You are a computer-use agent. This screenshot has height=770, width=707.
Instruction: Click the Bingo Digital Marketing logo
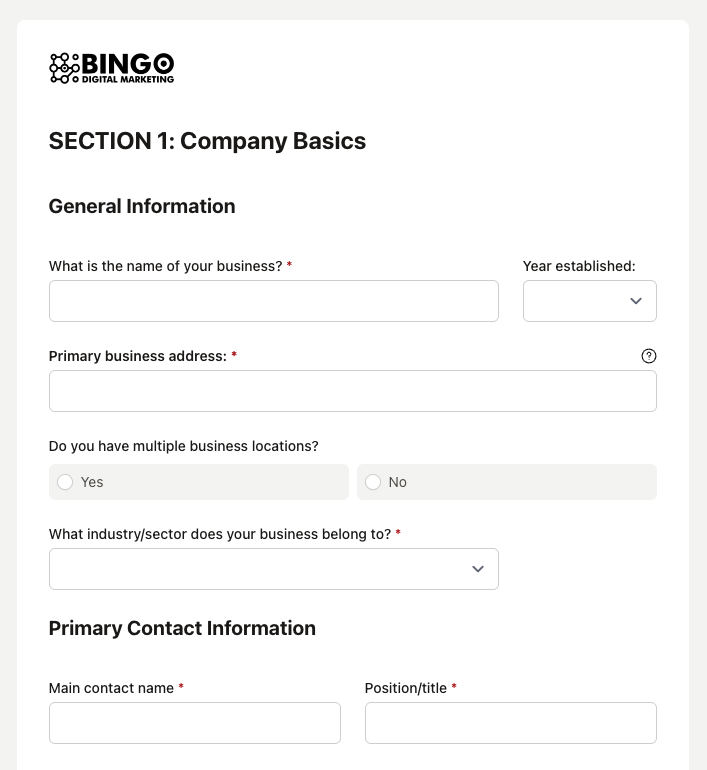(112, 67)
